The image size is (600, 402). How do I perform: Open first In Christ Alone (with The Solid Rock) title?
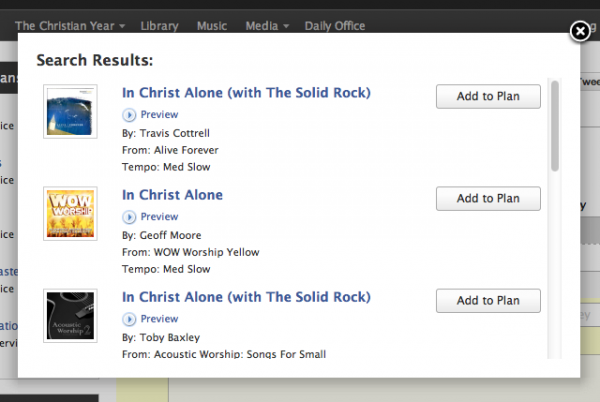246,93
